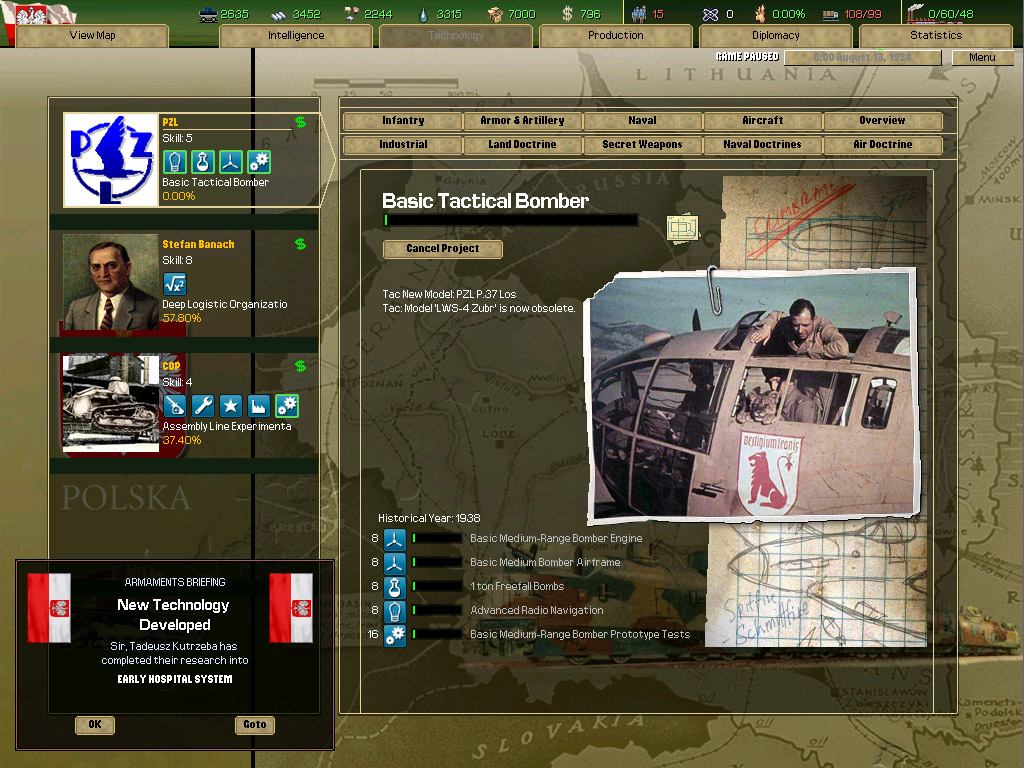The width and height of the screenshot is (1024, 768).
Task: Click COP's star specialty icon
Action: coord(231,406)
